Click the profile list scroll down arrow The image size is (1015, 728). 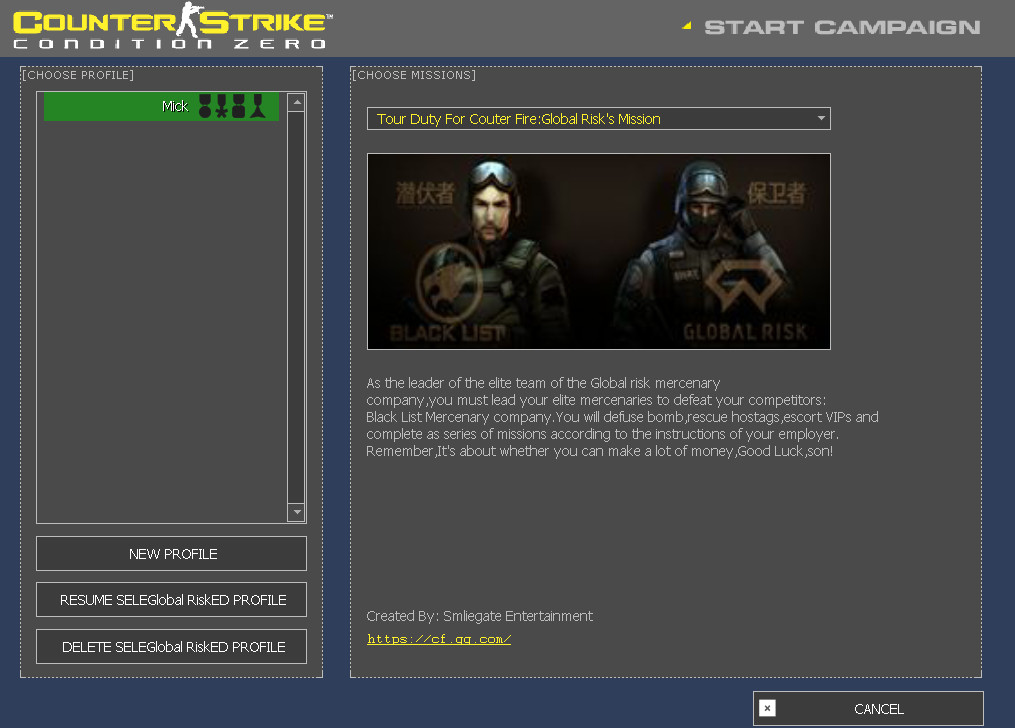pyautogui.click(x=296, y=512)
